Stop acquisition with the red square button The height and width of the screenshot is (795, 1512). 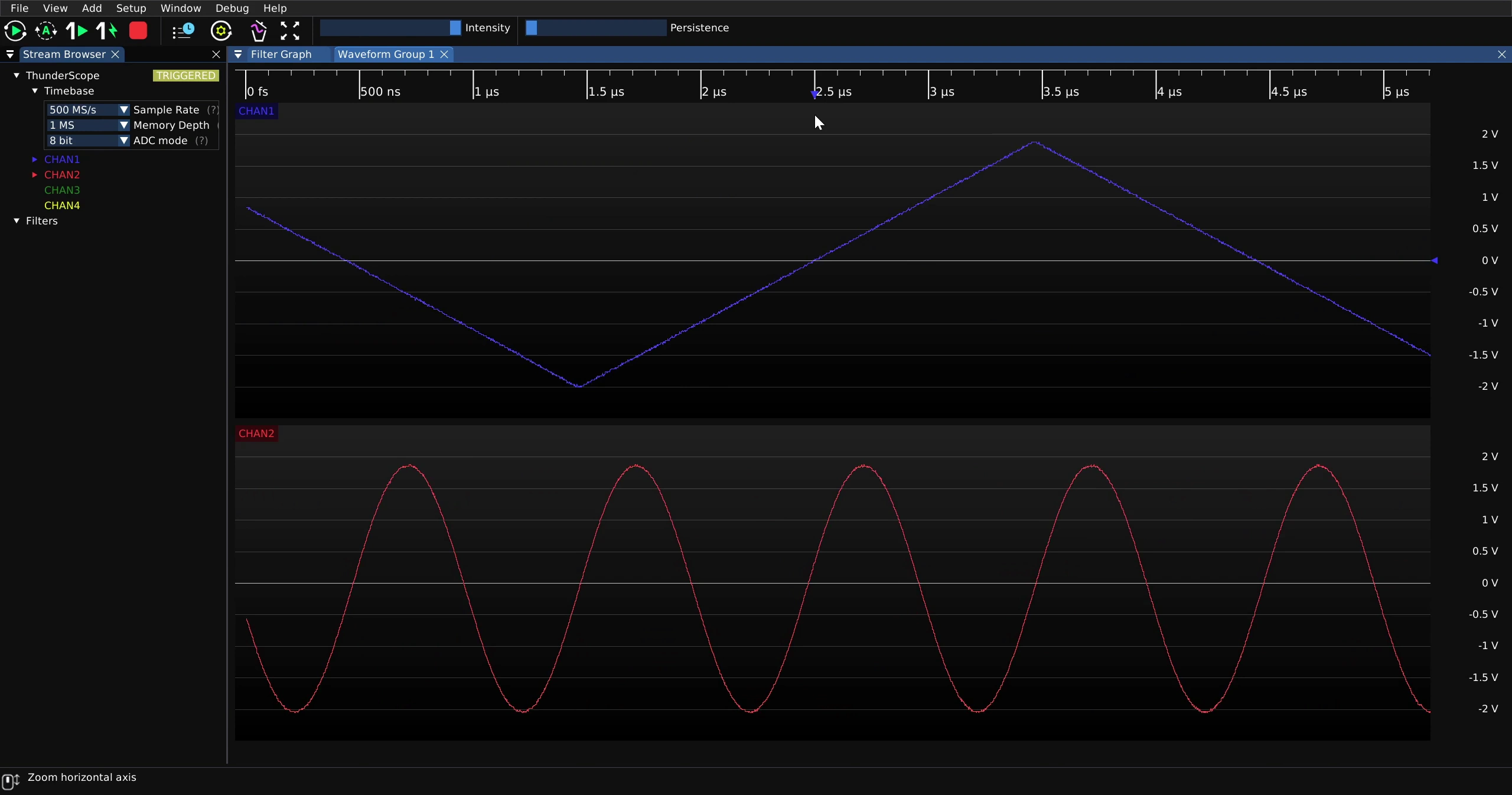[x=138, y=31]
